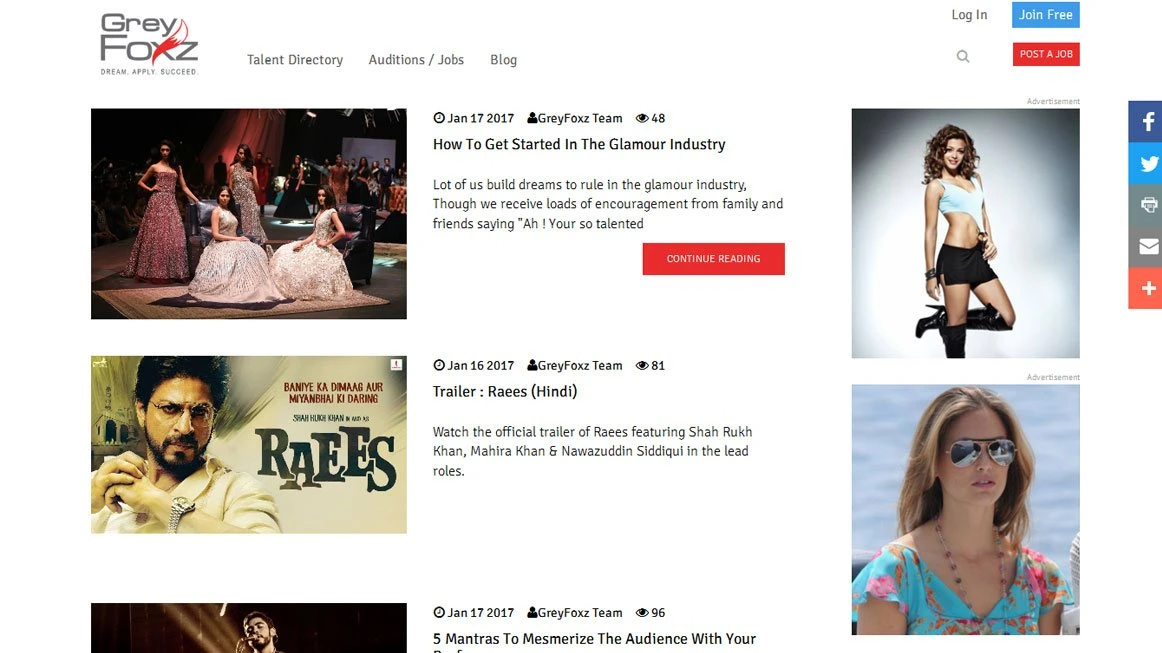This screenshot has height=653, width=1162.
Task: Open the Talent Directory menu
Action: click(x=295, y=60)
